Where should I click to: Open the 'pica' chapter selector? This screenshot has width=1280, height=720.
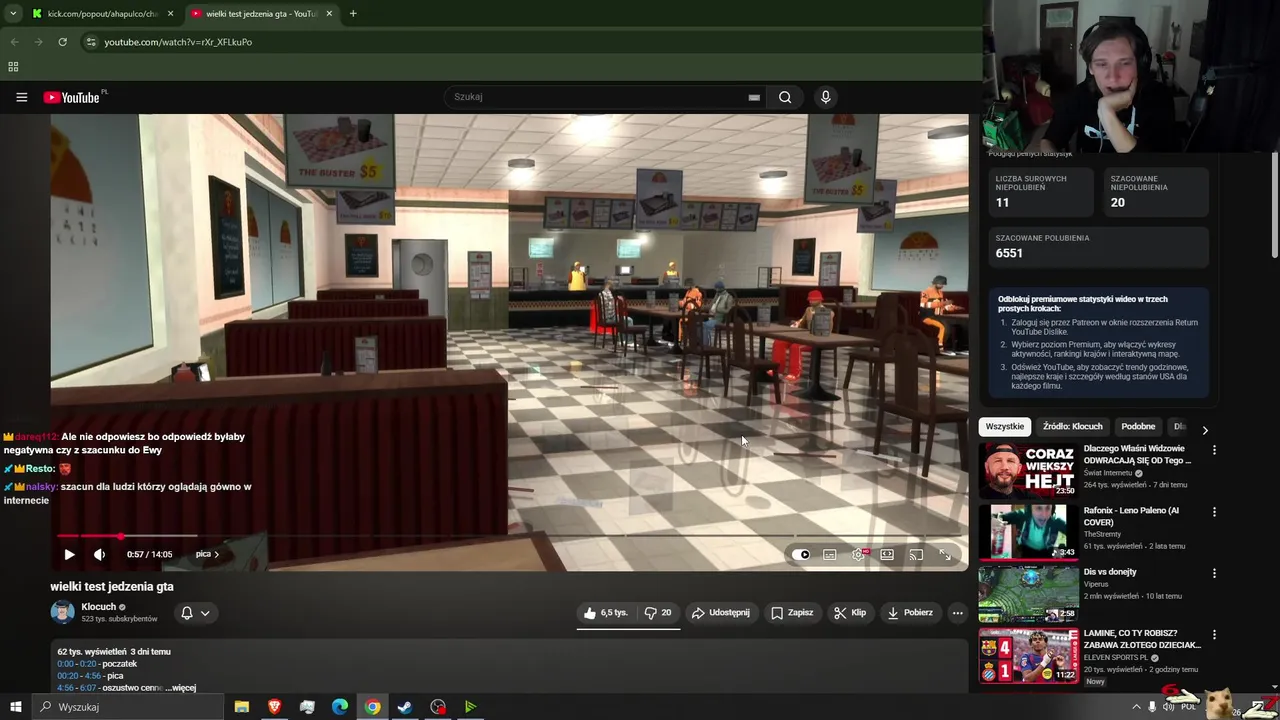(x=207, y=554)
